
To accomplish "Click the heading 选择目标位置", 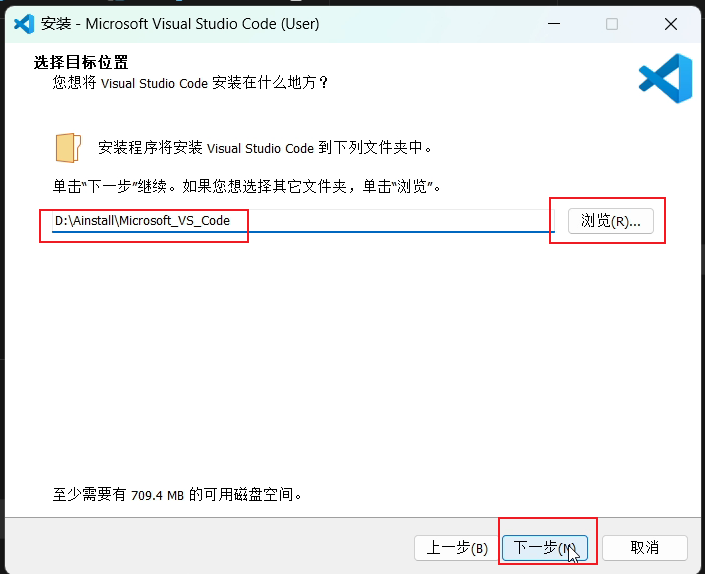I will tap(81, 62).
